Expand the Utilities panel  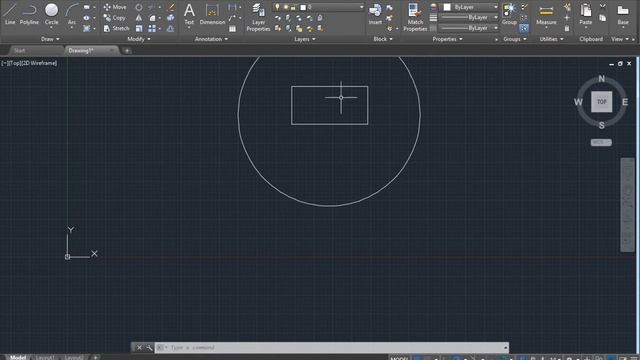(552, 39)
